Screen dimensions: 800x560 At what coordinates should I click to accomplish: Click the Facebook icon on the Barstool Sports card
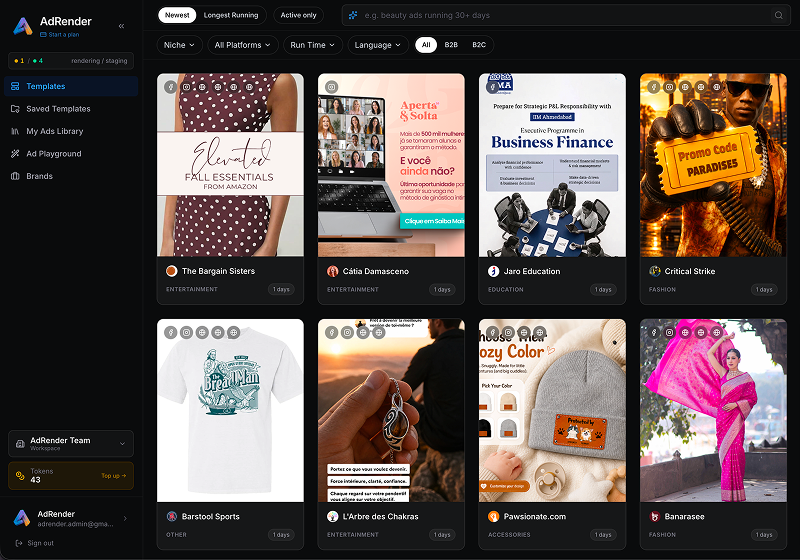(171, 333)
